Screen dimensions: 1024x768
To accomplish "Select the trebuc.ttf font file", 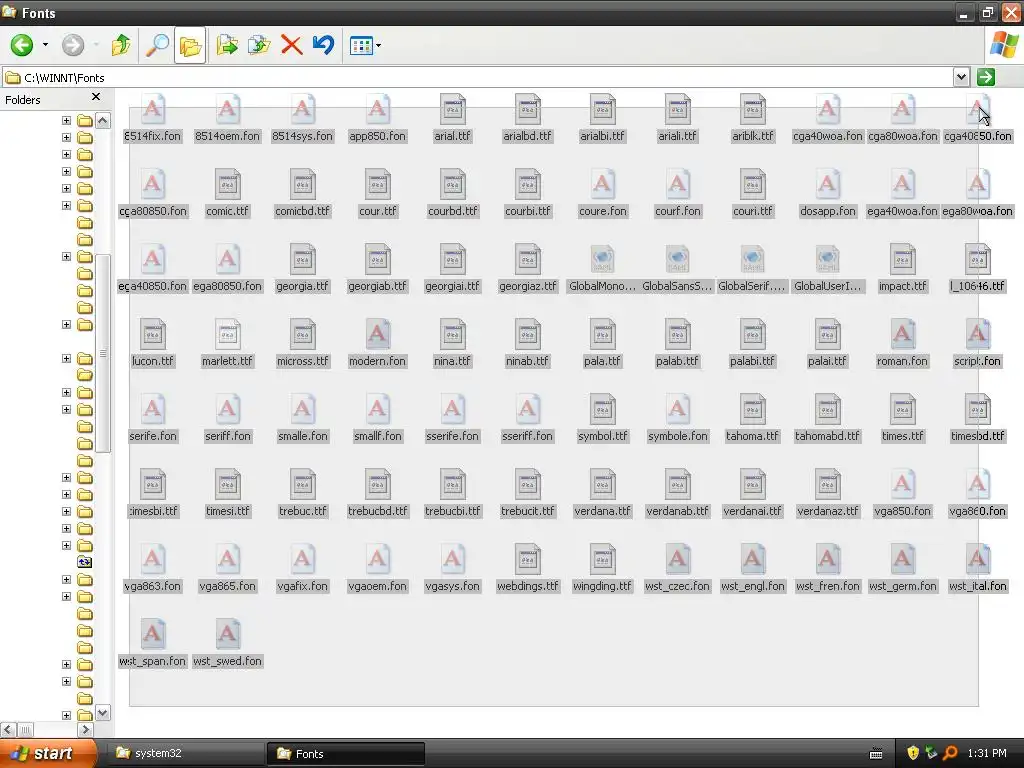I will [302, 494].
